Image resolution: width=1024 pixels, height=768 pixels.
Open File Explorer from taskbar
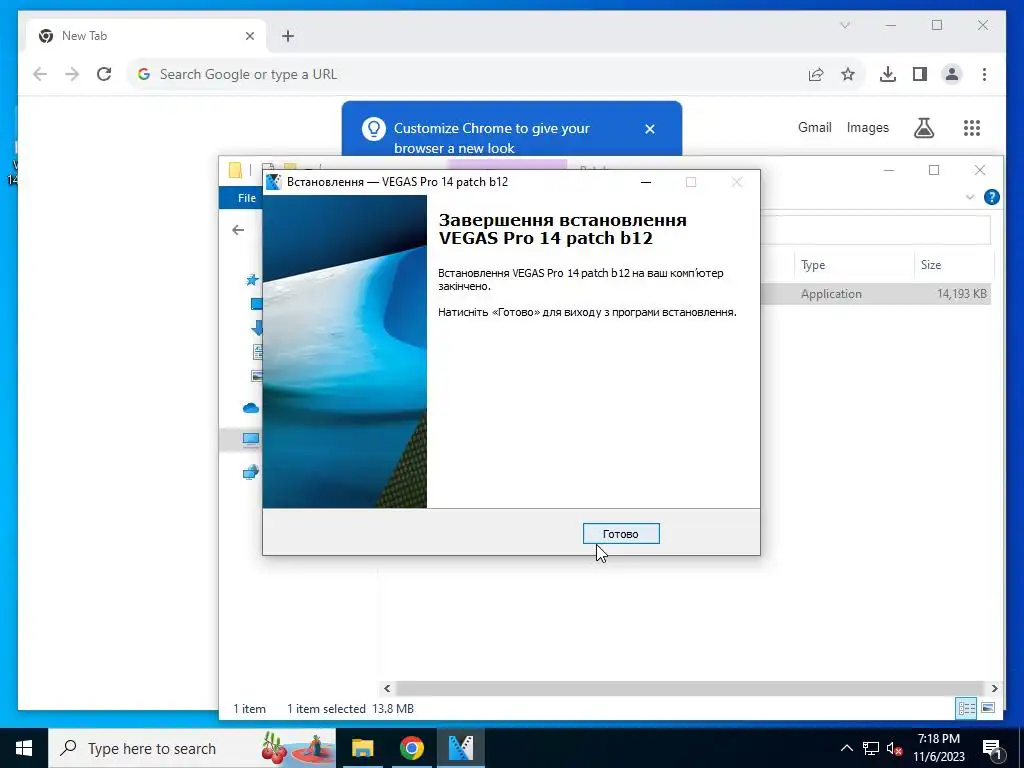tap(362, 748)
